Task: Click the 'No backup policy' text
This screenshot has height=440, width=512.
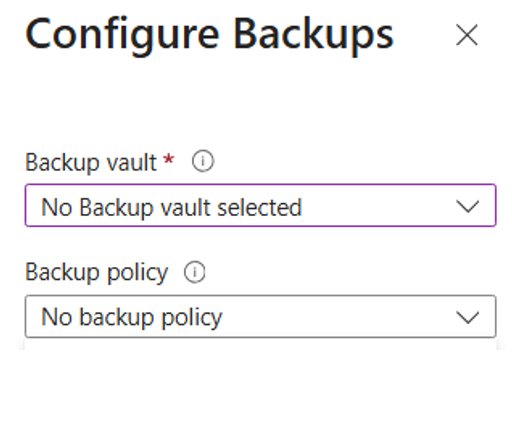Action: (131, 318)
